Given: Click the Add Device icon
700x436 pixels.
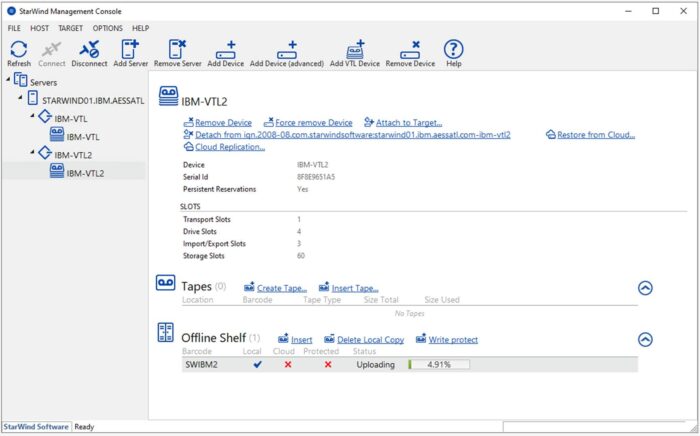Looking at the screenshot, I should pos(226,49).
